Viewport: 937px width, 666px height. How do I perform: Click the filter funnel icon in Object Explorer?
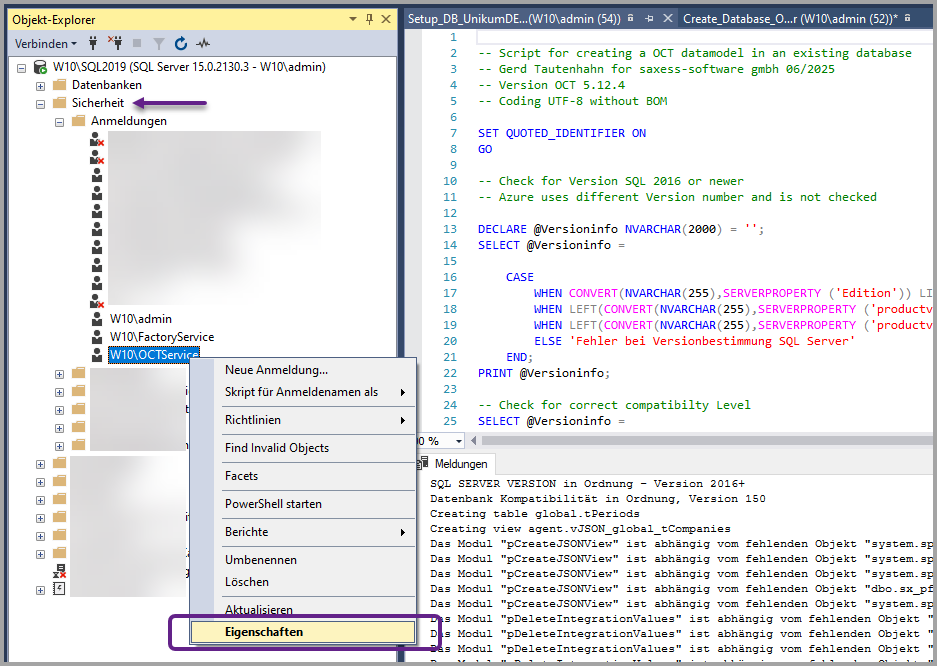[x=158, y=44]
